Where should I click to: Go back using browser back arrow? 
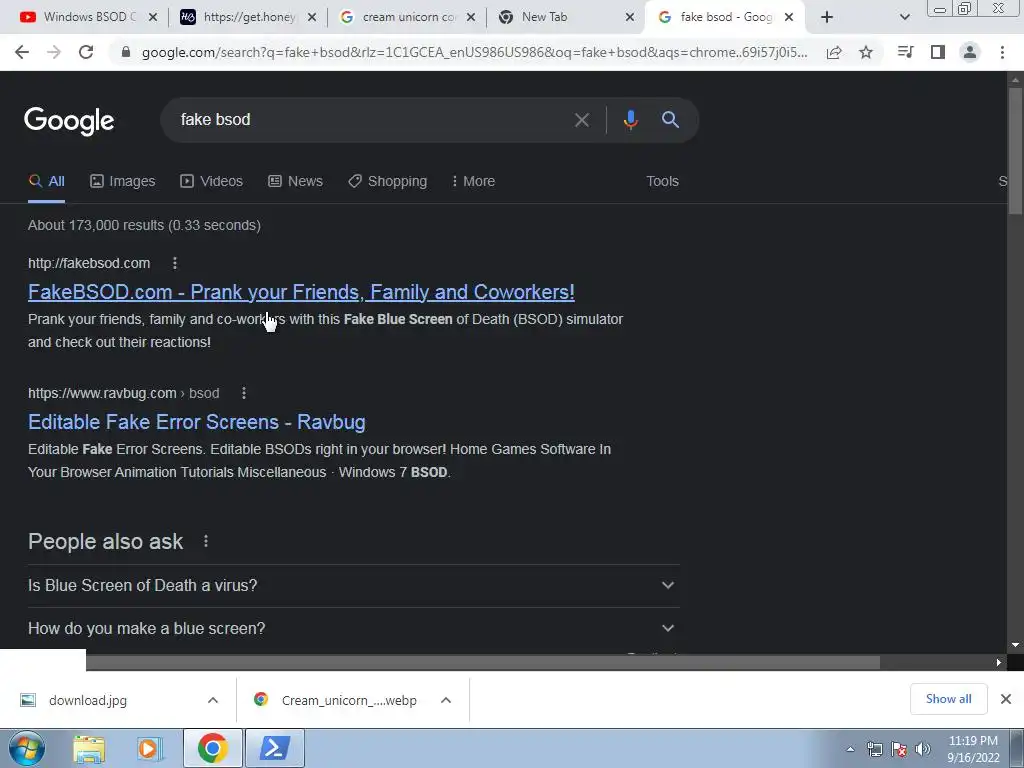22,52
